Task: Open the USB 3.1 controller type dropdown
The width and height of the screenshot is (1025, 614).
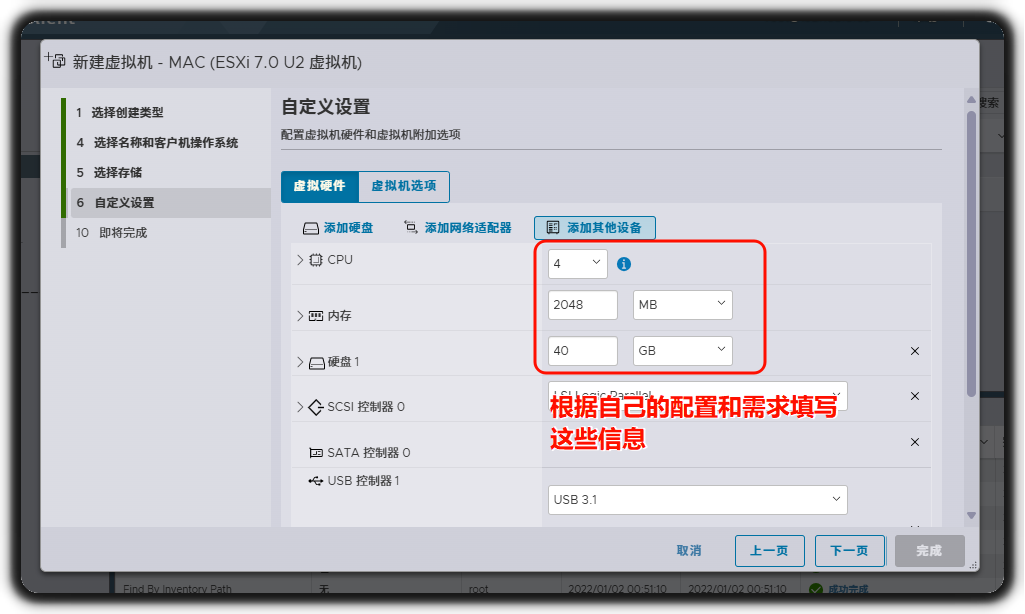Action: click(x=697, y=499)
